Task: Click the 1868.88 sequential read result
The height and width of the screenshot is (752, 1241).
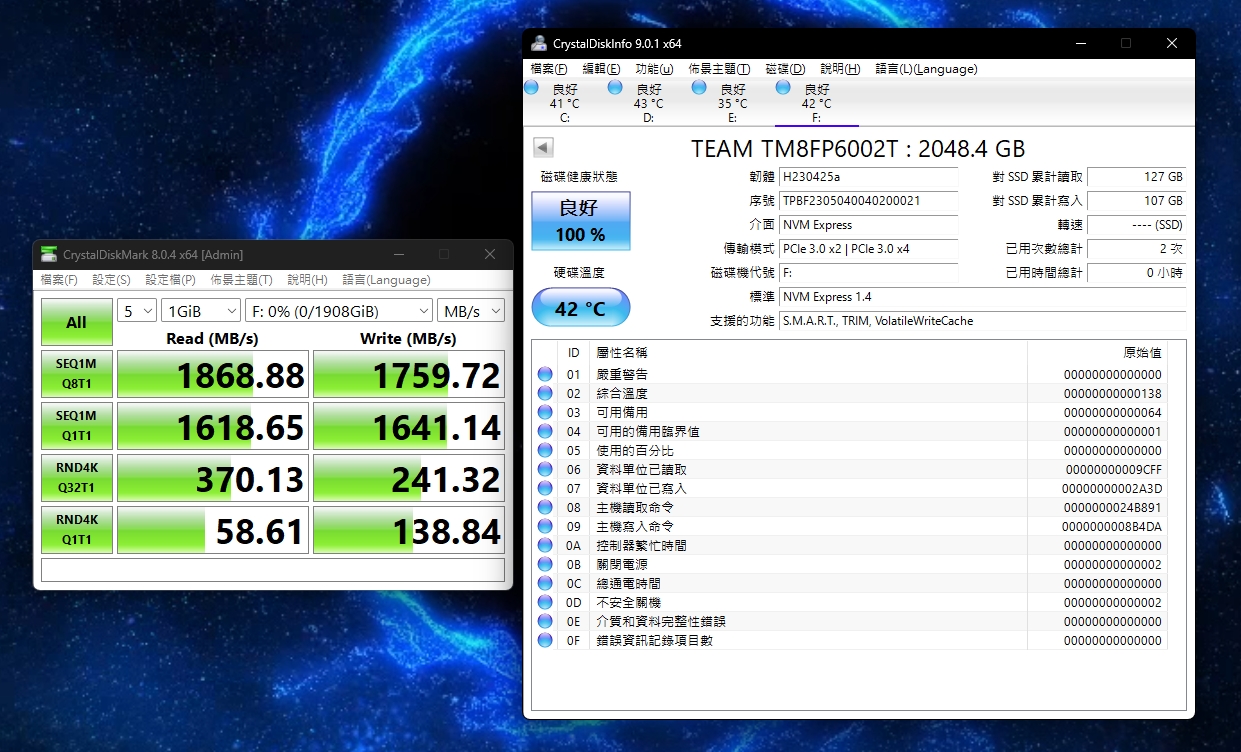Action: (x=212, y=375)
